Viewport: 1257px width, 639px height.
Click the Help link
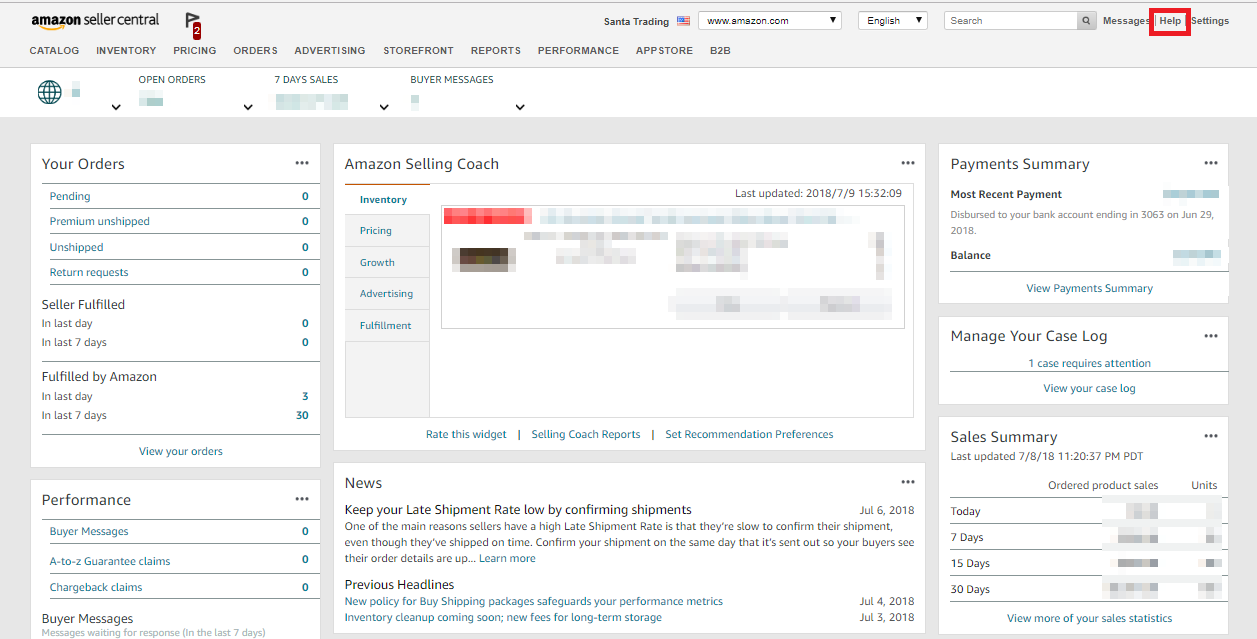coord(1170,21)
